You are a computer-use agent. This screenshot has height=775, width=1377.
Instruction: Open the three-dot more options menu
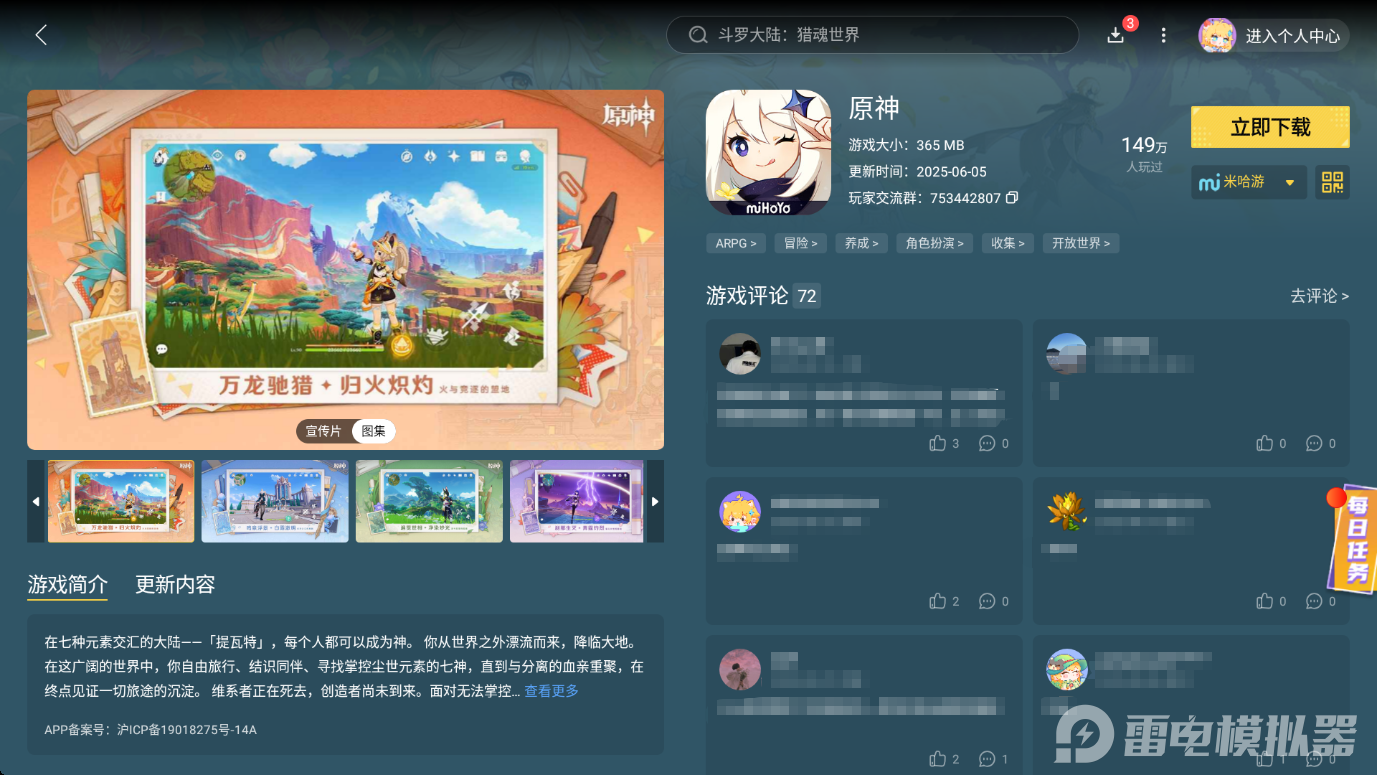[x=1163, y=34]
